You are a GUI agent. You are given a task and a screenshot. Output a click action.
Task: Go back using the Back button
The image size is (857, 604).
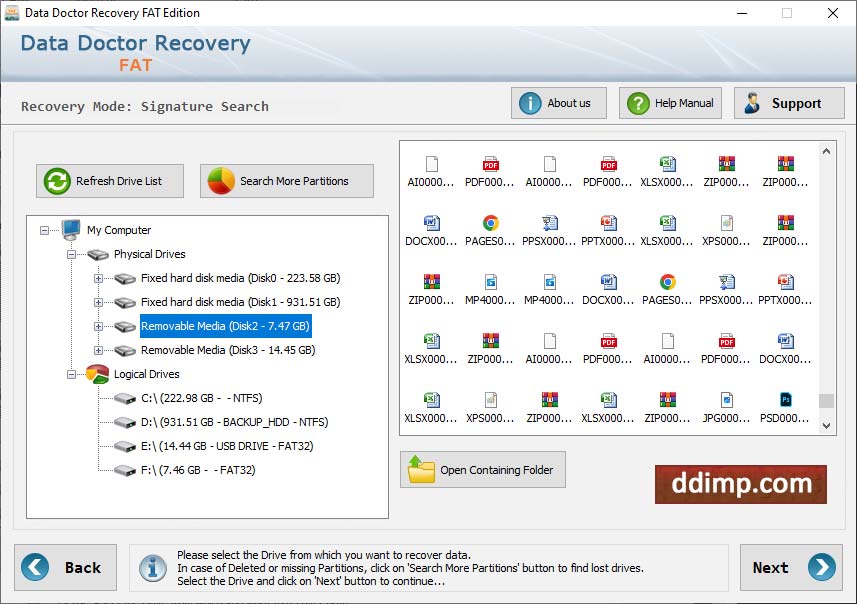[x=66, y=567]
